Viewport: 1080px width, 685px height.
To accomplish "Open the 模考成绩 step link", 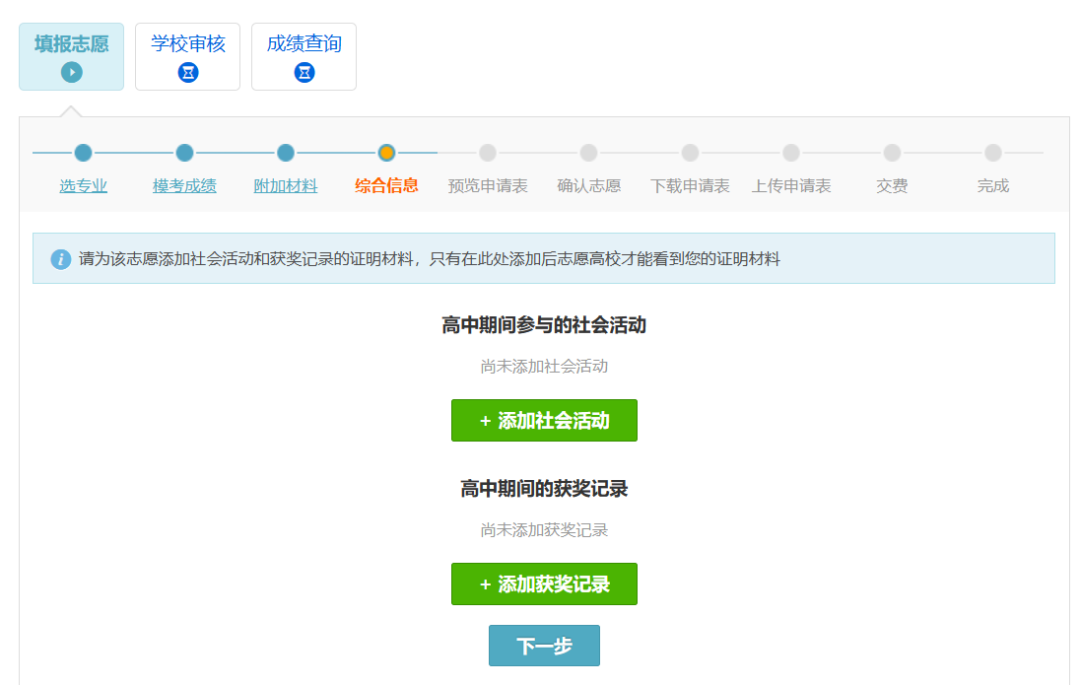I will pos(184,186).
